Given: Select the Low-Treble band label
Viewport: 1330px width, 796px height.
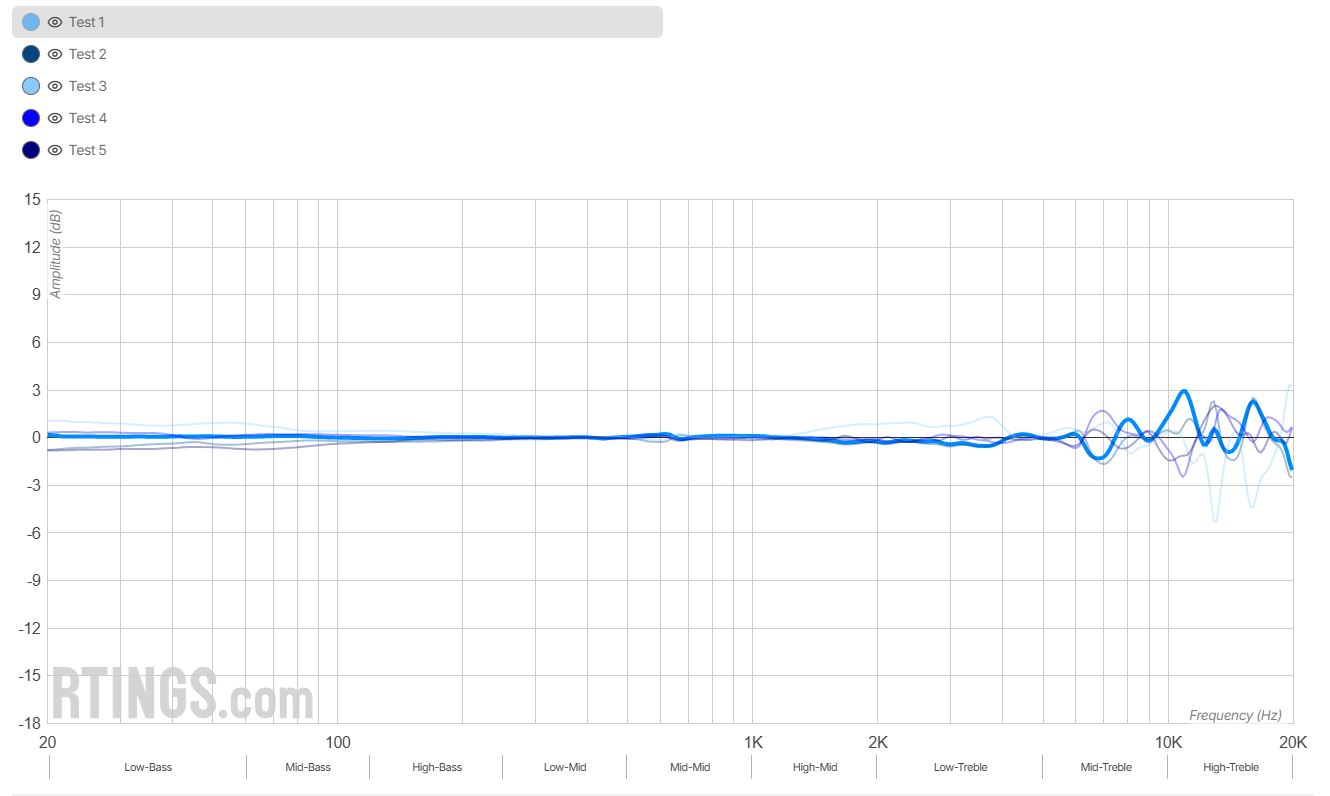Looking at the screenshot, I should (960, 767).
